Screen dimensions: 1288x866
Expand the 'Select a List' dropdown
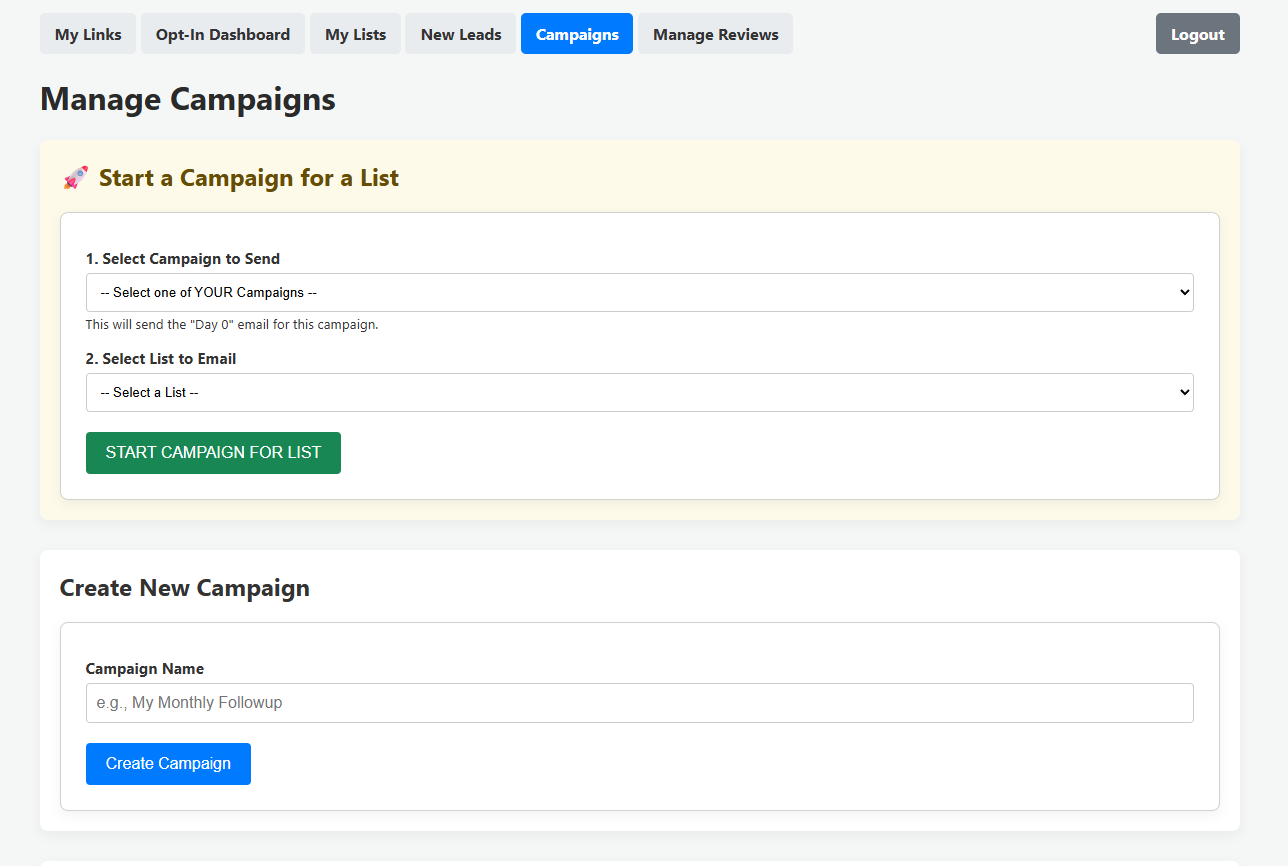click(x=639, y=392)
